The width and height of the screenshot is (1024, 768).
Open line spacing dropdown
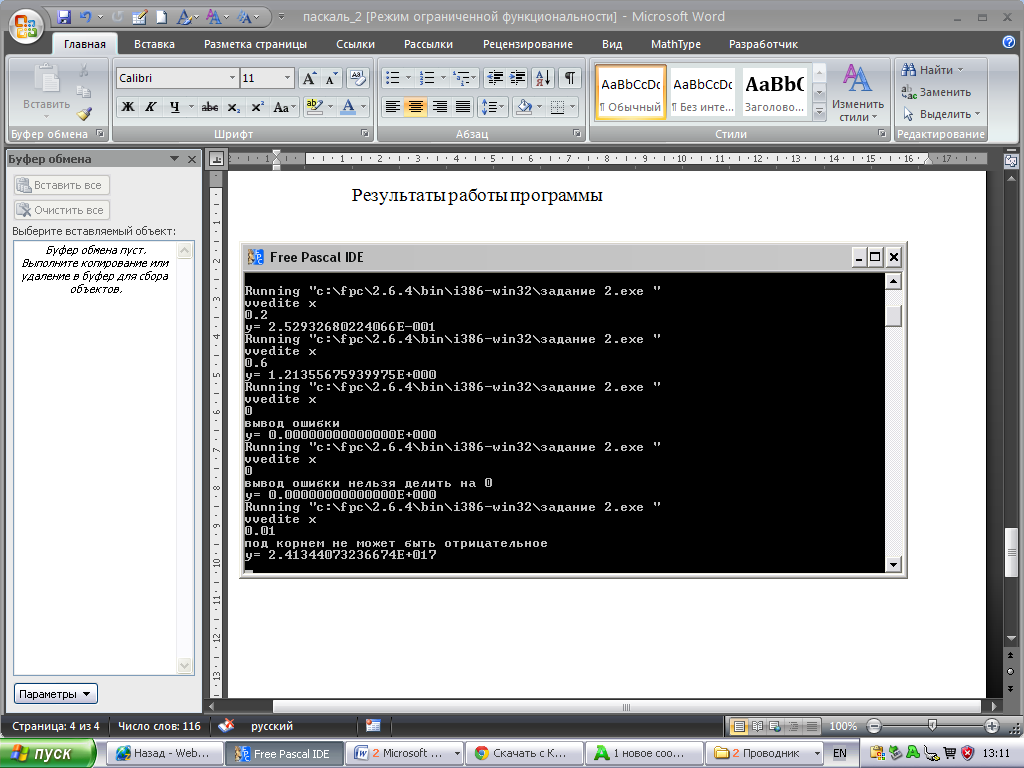pyautogui.click(x=492, y=107)
